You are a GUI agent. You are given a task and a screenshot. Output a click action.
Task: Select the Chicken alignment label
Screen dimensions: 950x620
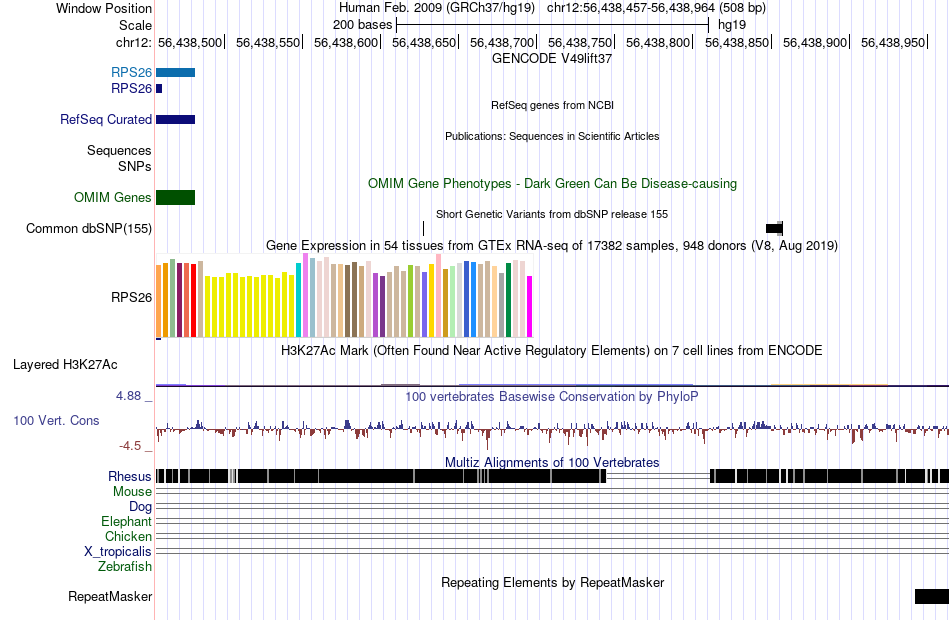[x=128, y=536]
